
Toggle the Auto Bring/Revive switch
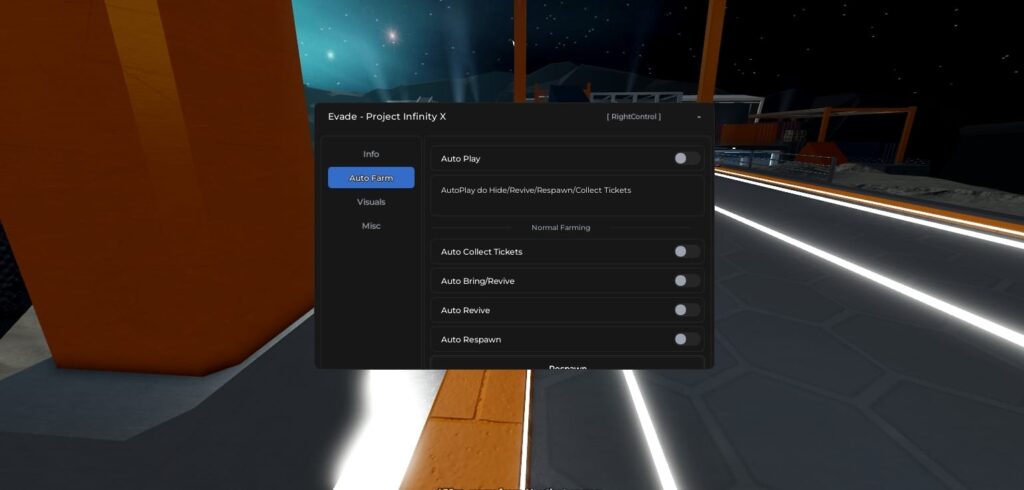(687, 281)
